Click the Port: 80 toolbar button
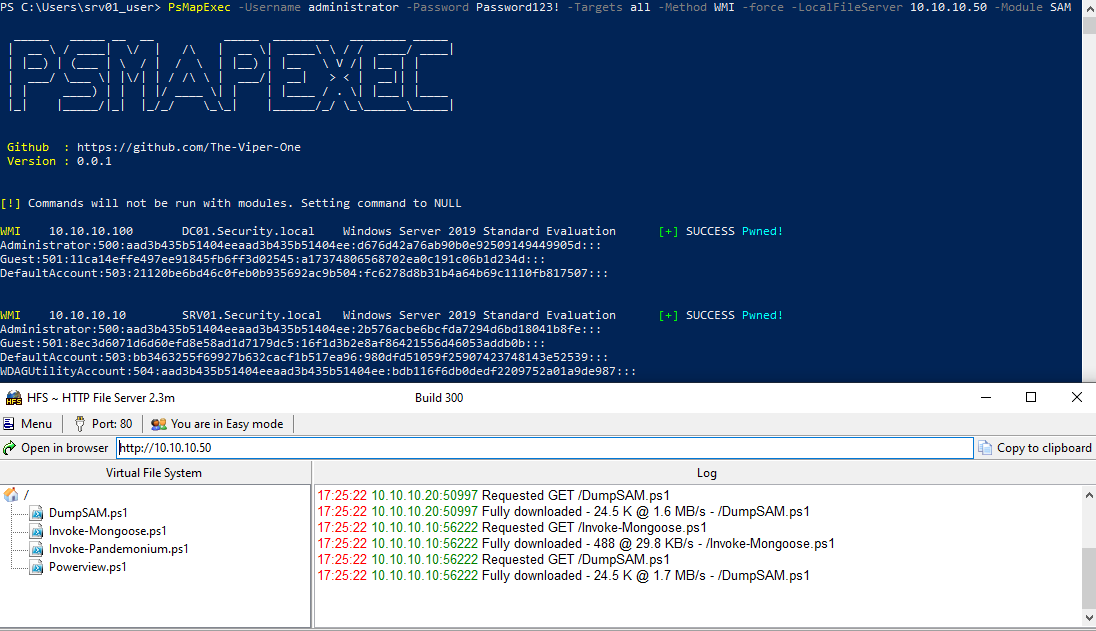Image resolution: width=1096 pixels, height=631 pixels. pyautogui.click(x=103, y=423)
